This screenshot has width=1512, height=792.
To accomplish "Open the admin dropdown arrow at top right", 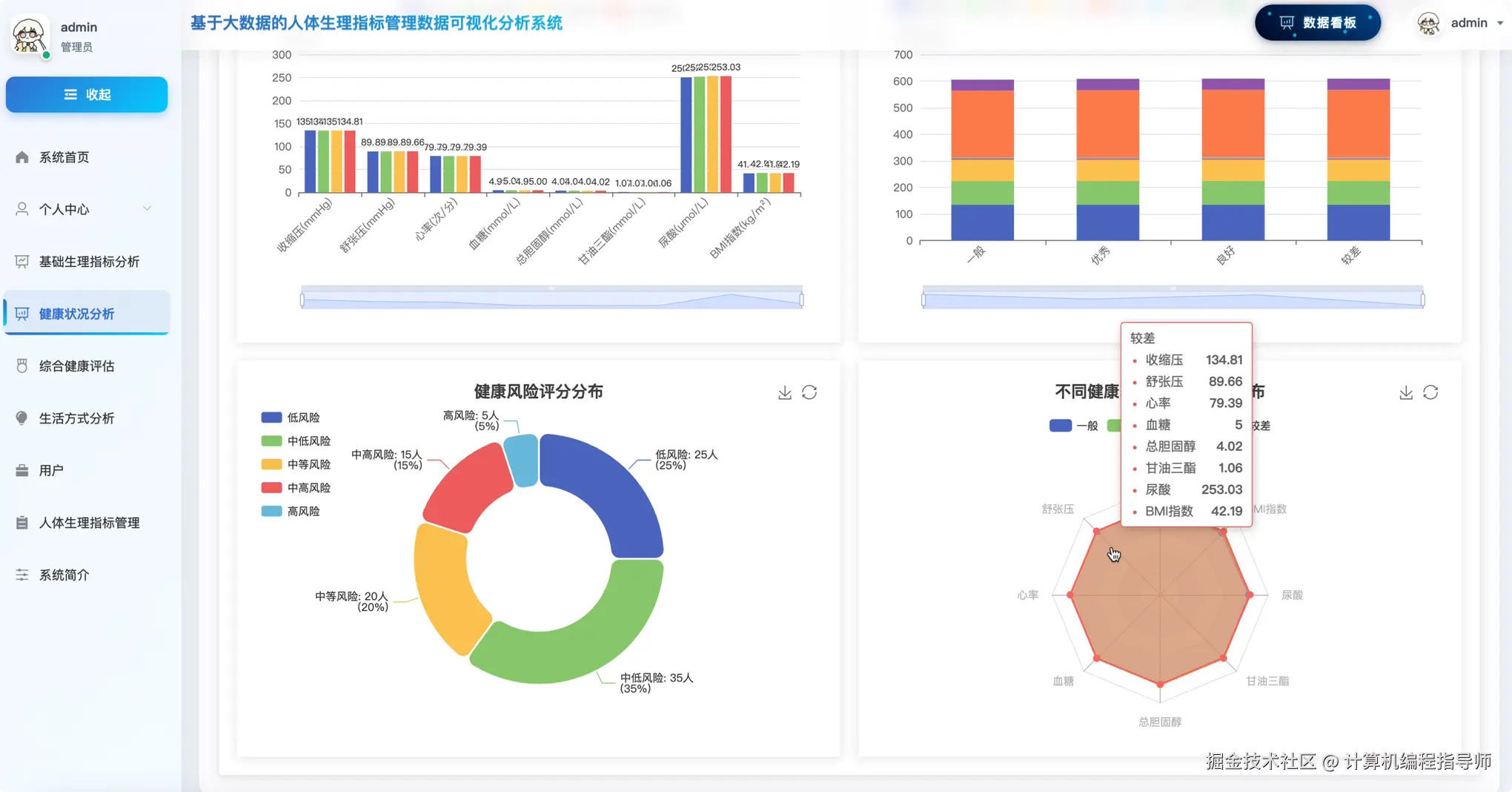I will (1500, 23).
